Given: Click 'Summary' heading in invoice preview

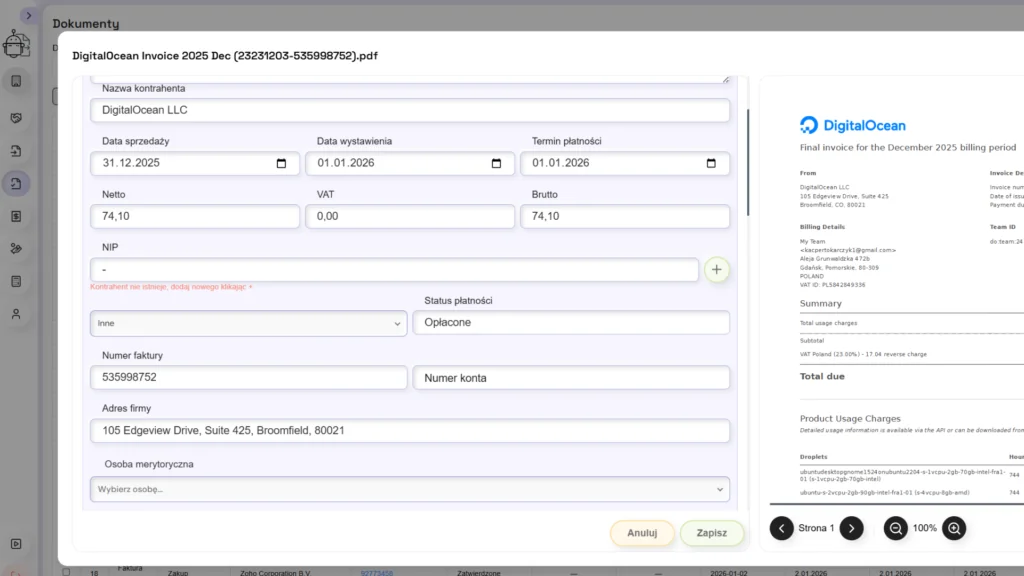Looking at the screenshot, I should pos(821,304).
